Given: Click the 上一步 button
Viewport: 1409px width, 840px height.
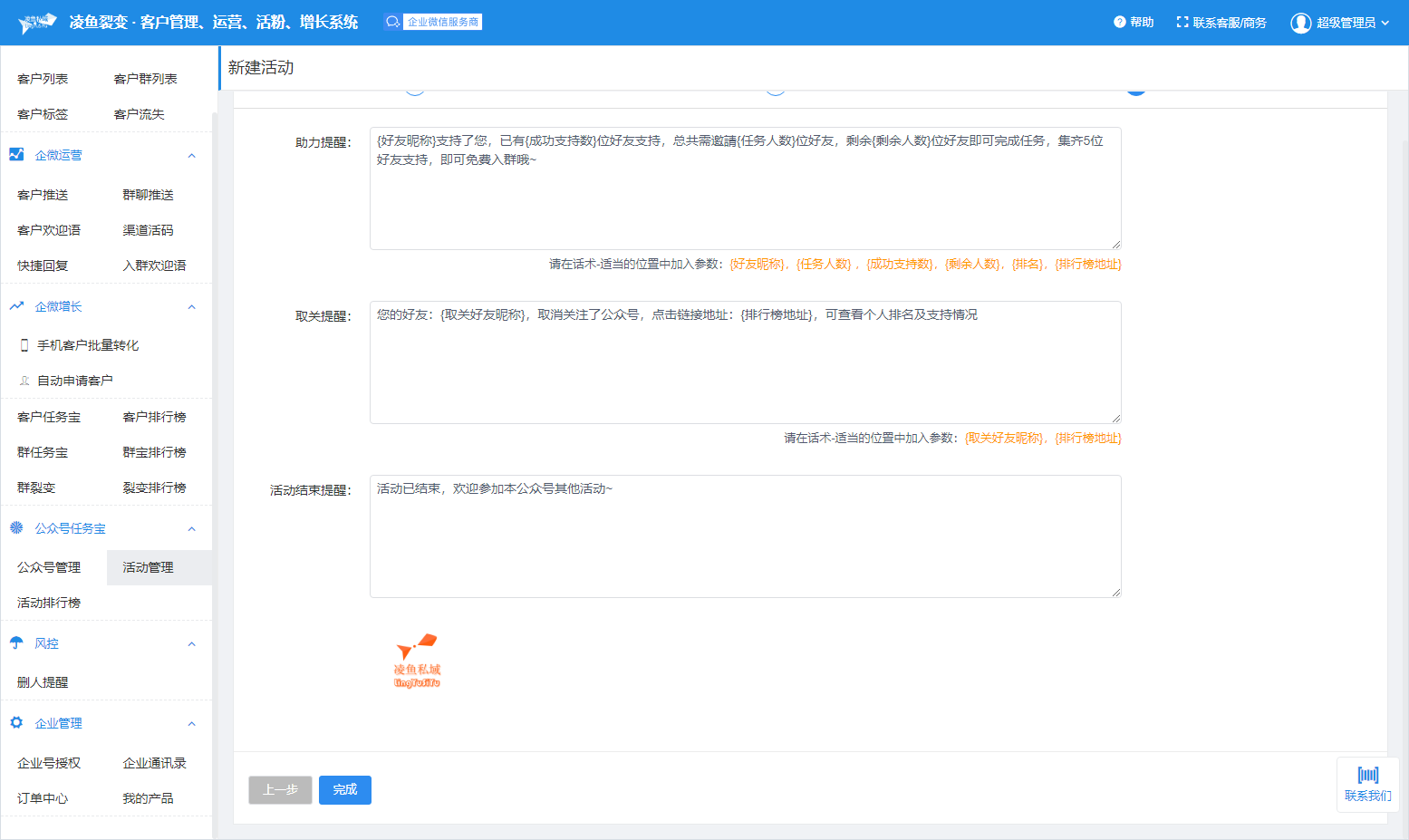Looking at the screenshot, I should coord(280,790).
